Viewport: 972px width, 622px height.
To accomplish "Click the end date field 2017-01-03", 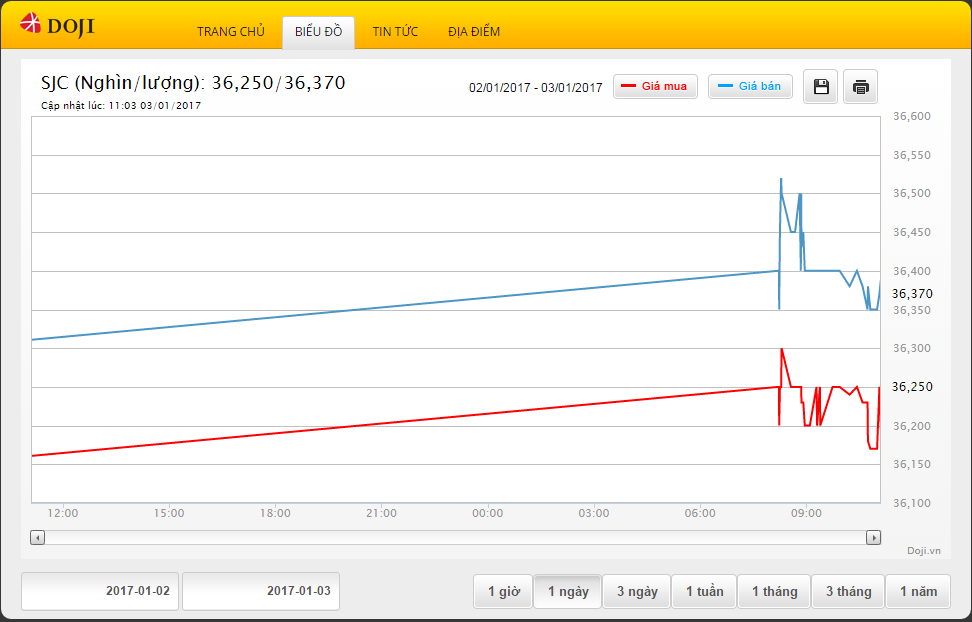I will pyautogui.click(x=261, y=591).
